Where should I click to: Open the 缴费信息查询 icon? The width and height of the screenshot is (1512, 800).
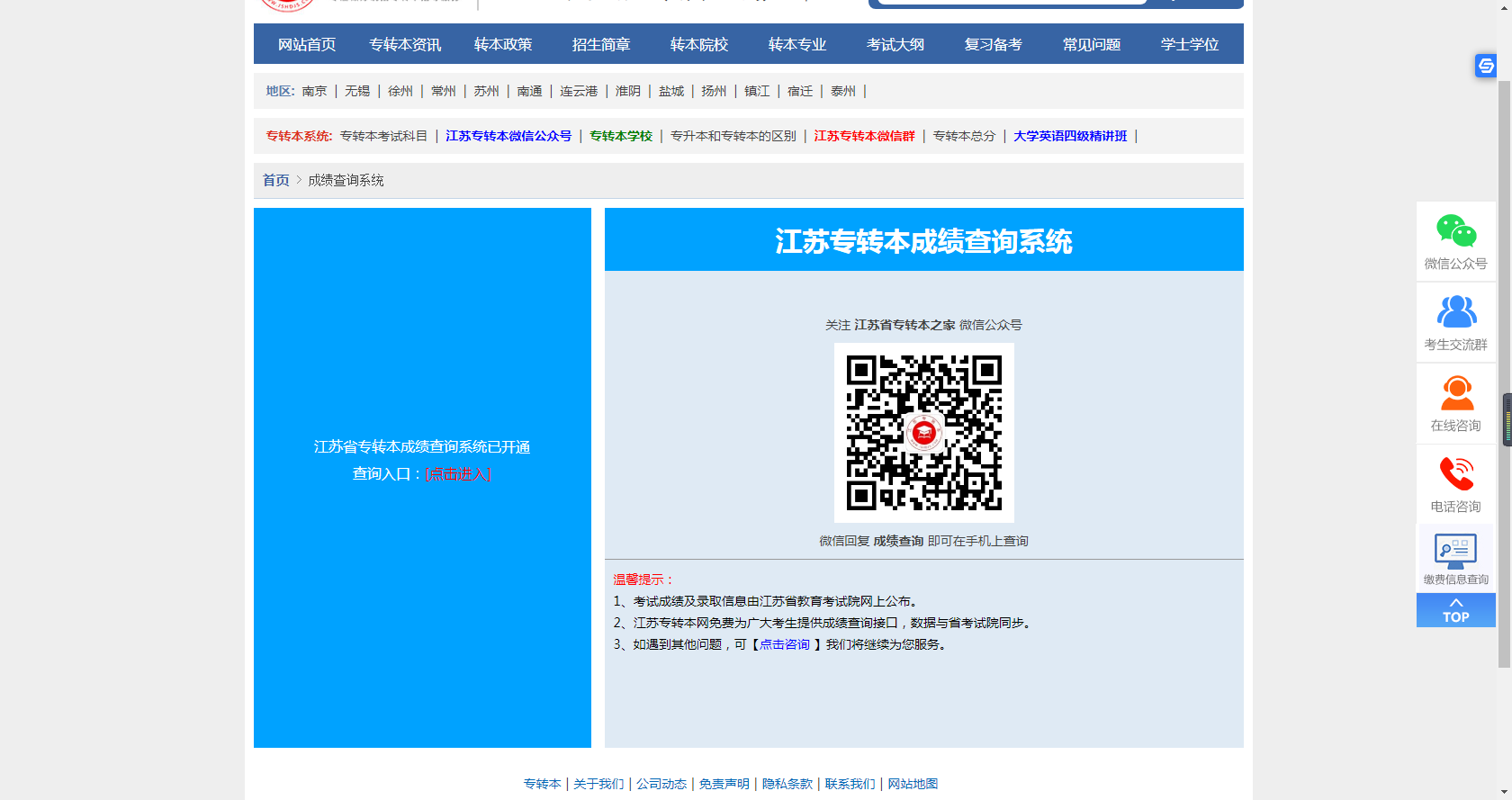click(1455, 552)
